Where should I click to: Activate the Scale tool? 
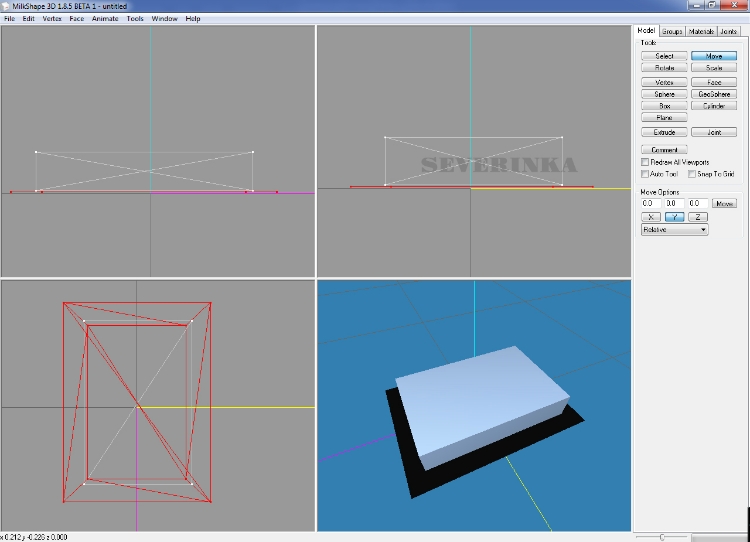click(x=713, y=68)
